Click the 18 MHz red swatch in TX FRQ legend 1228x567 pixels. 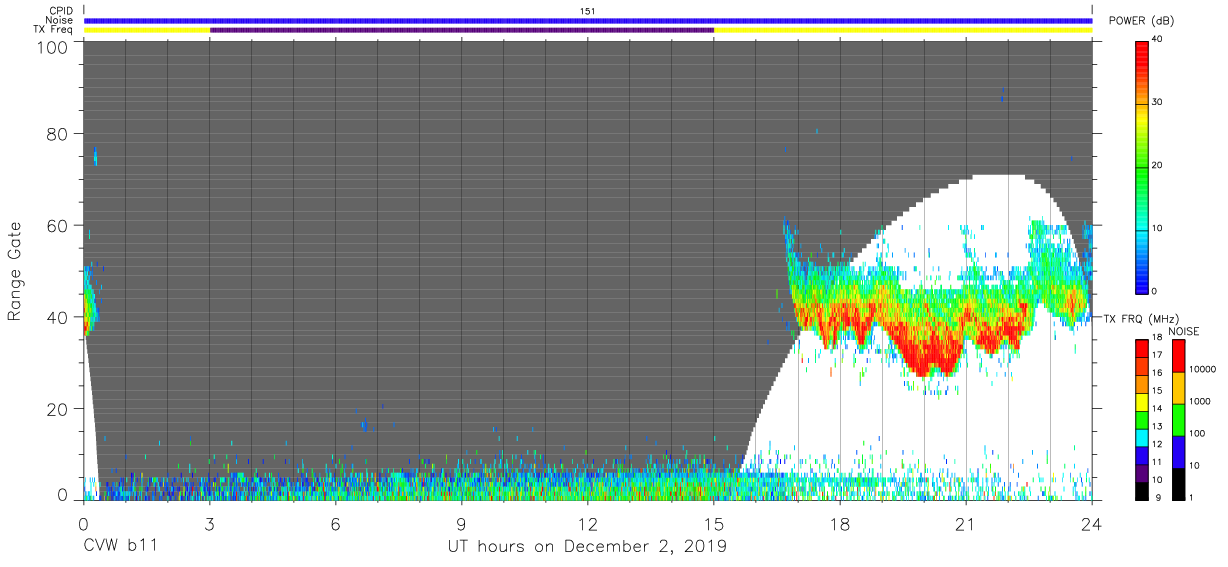1143,348
